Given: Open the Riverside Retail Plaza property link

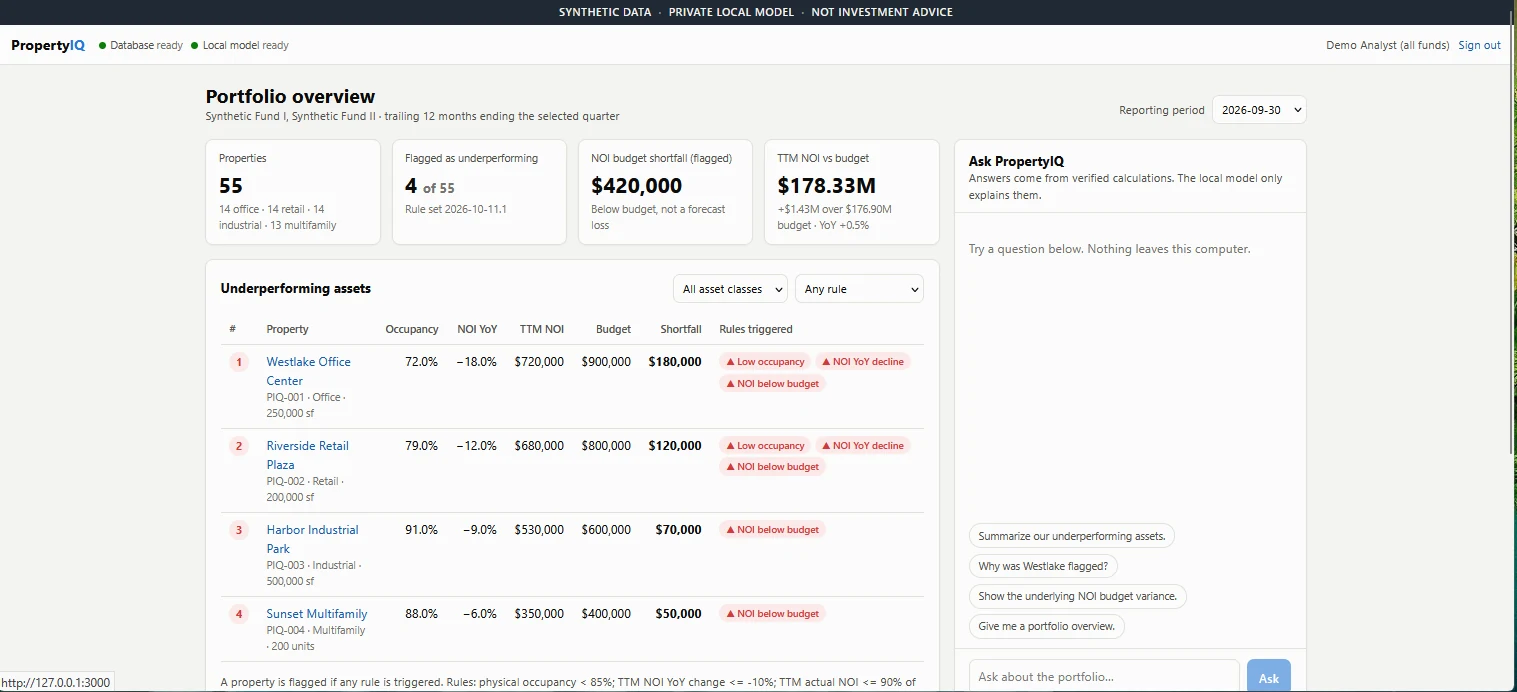Looking at the screenshot, I should coord(307,455).
